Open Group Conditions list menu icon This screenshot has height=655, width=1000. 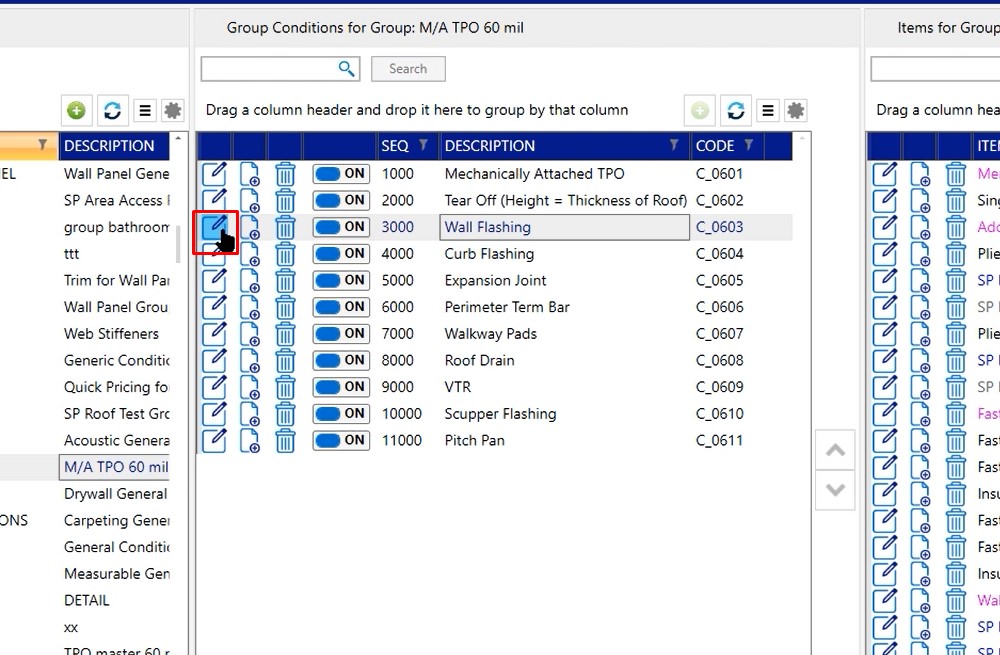767,110
